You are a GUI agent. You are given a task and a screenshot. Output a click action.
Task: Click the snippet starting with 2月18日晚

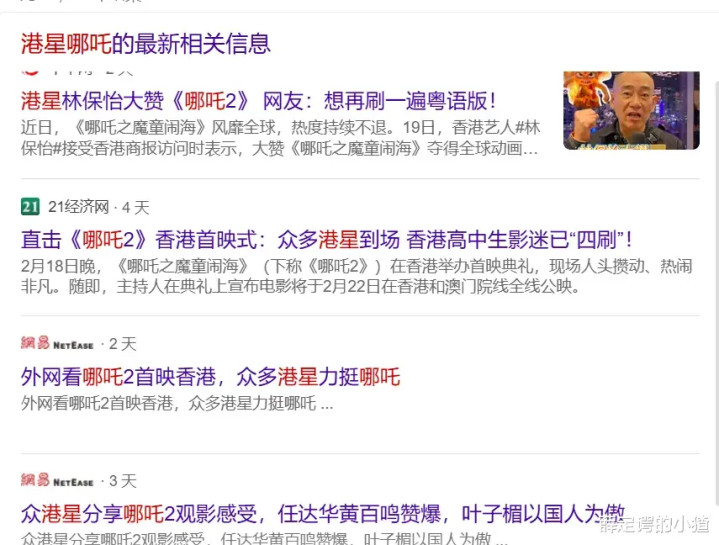pyautogui.click(x=356, y=276)
